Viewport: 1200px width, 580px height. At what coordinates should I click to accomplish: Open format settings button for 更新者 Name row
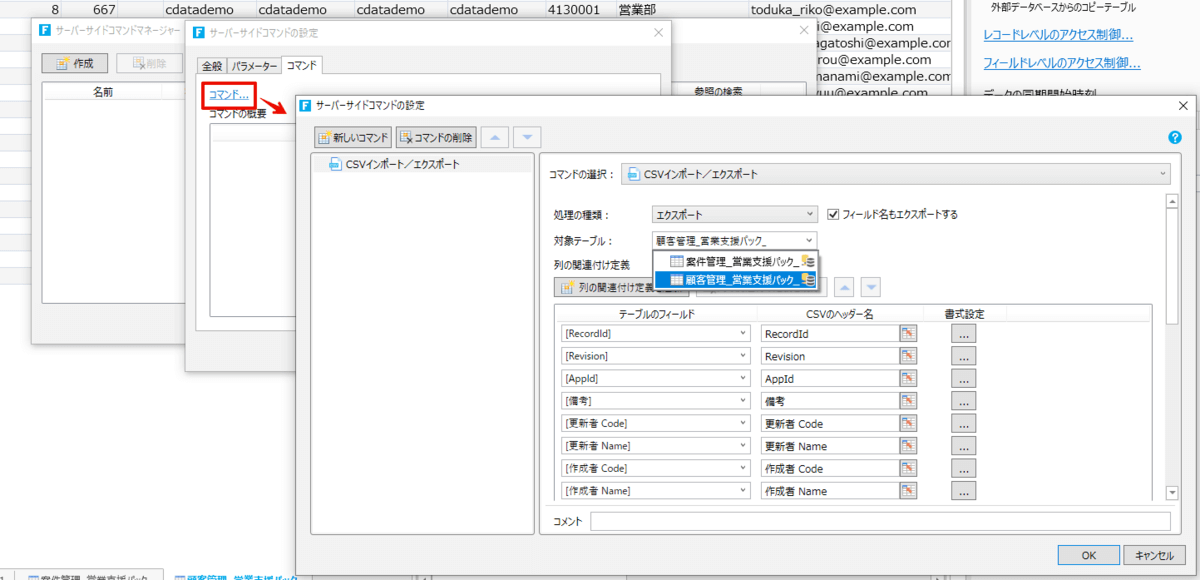click(964, 446)
